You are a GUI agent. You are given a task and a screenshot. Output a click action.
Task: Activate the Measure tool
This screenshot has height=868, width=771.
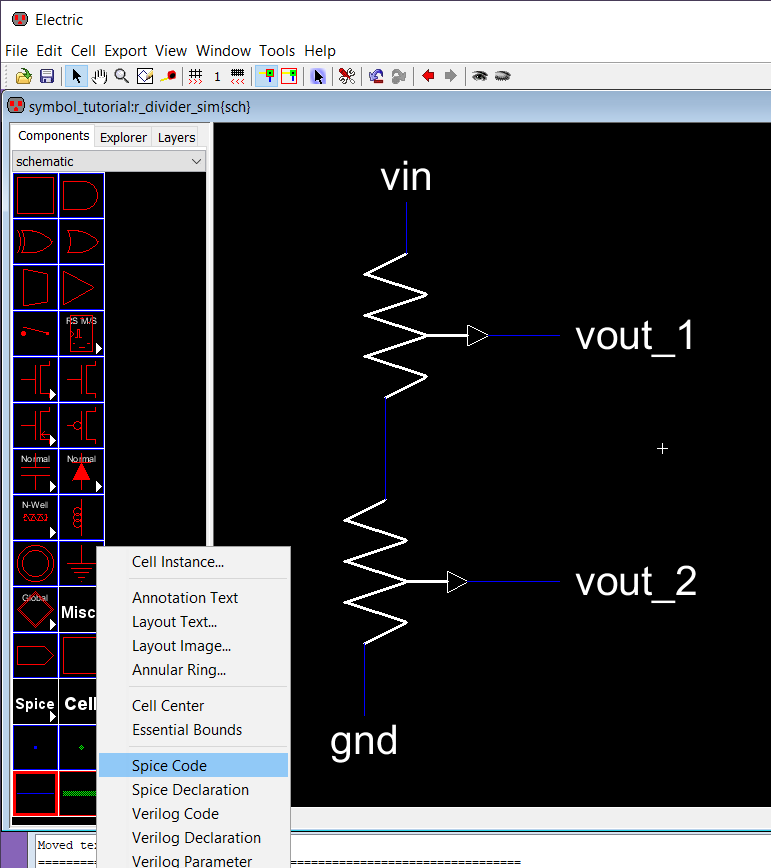168,76
